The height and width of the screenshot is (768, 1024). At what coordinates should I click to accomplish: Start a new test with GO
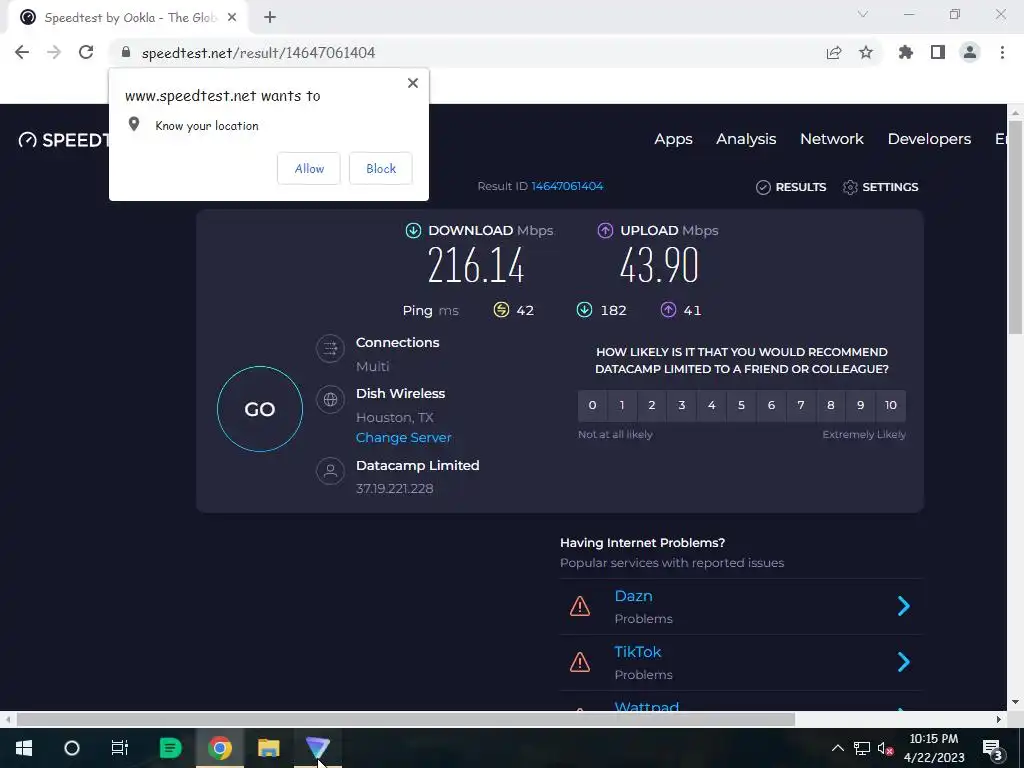tap(260, 409)
